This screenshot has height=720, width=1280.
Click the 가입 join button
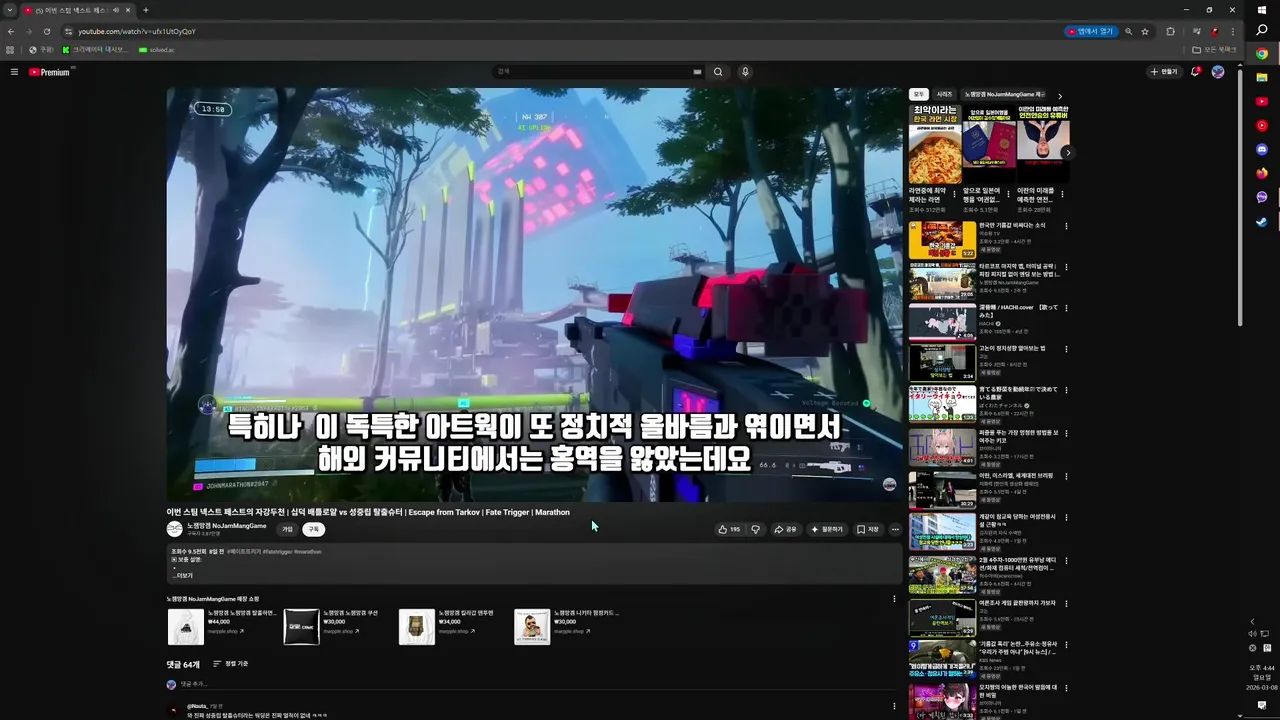287,529
